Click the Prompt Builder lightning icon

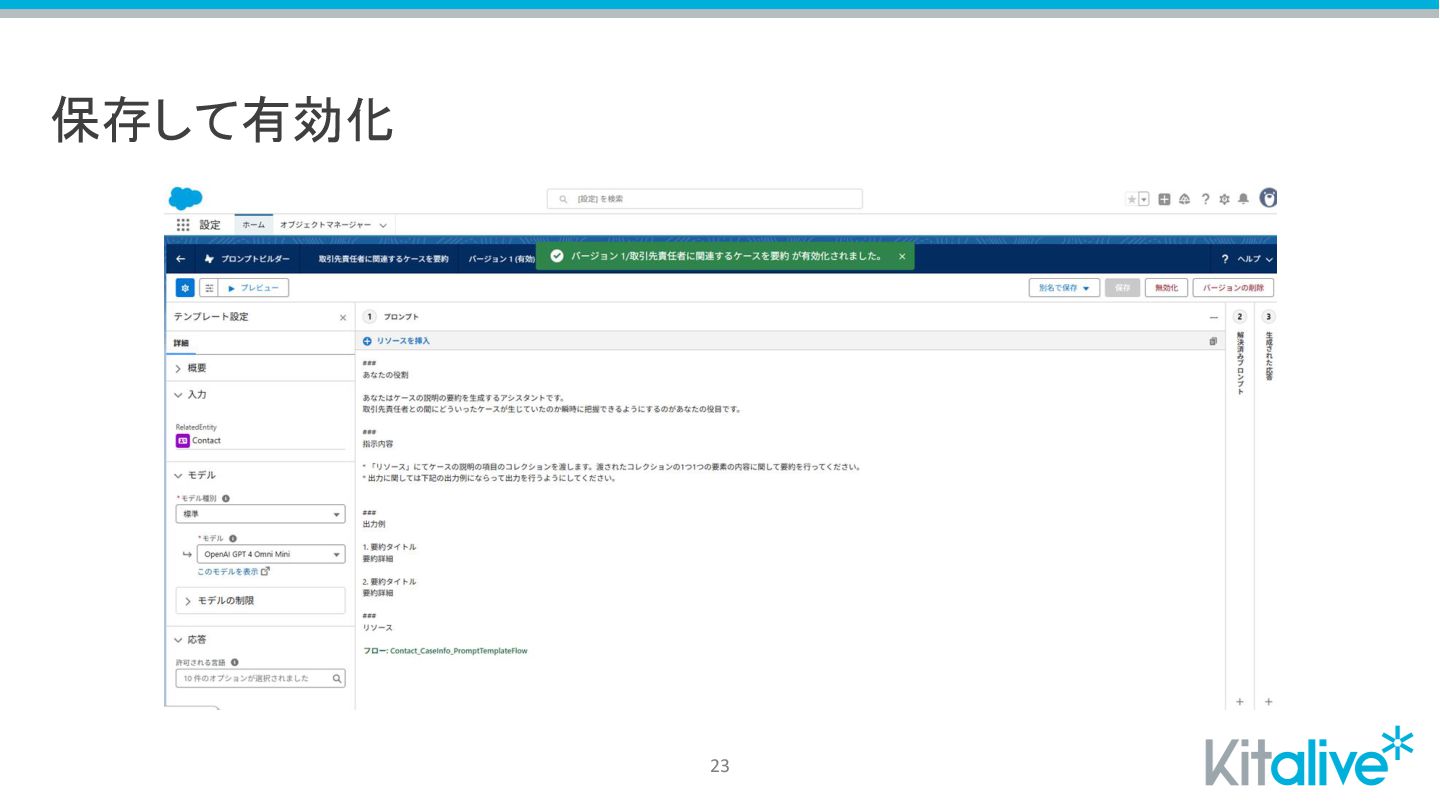pyautogui.click(x=209, y=258)
